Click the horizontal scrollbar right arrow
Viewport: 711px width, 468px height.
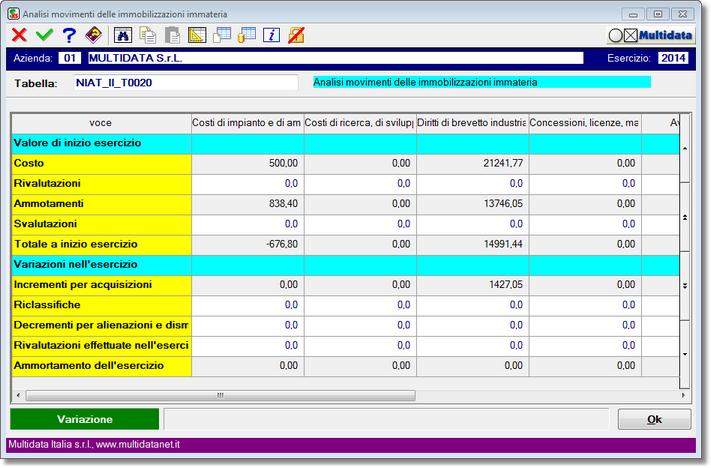coord(683,395)
